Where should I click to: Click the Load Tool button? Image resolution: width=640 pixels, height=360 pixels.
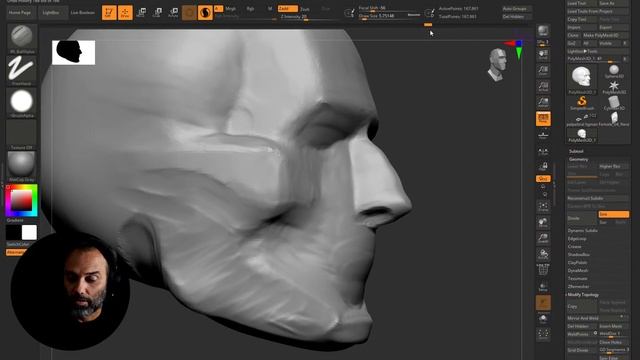582,3
